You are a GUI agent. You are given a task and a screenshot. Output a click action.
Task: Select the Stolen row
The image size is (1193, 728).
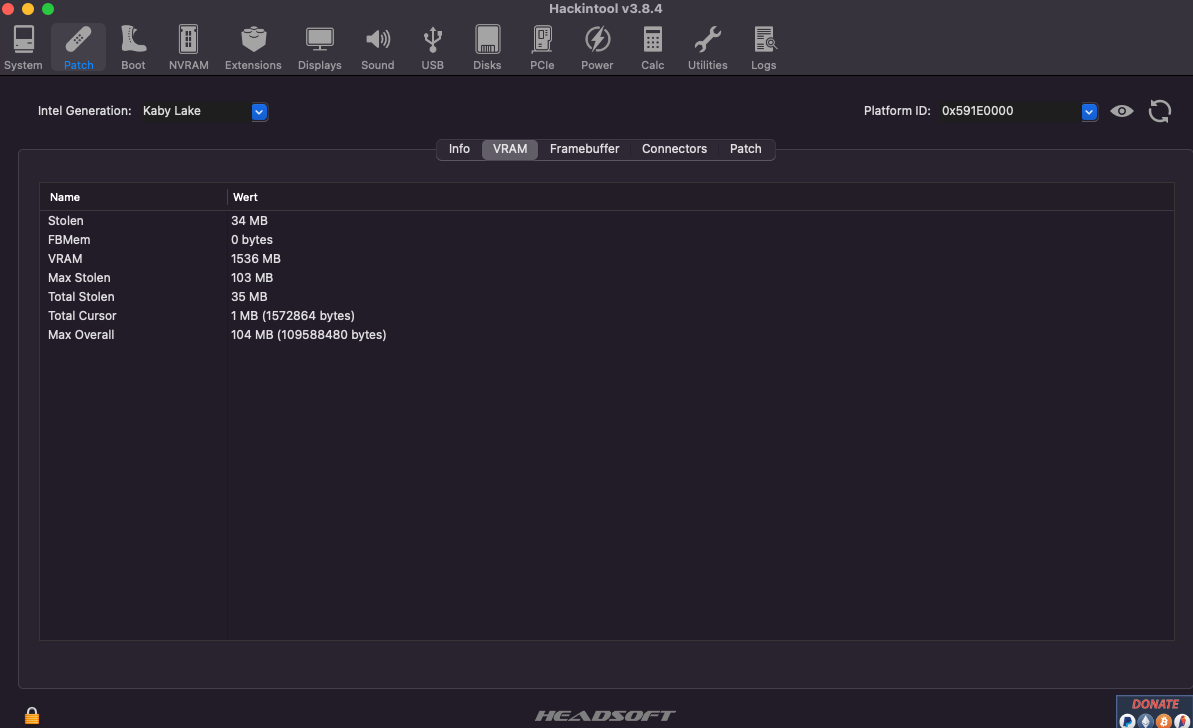coord(606,221)
